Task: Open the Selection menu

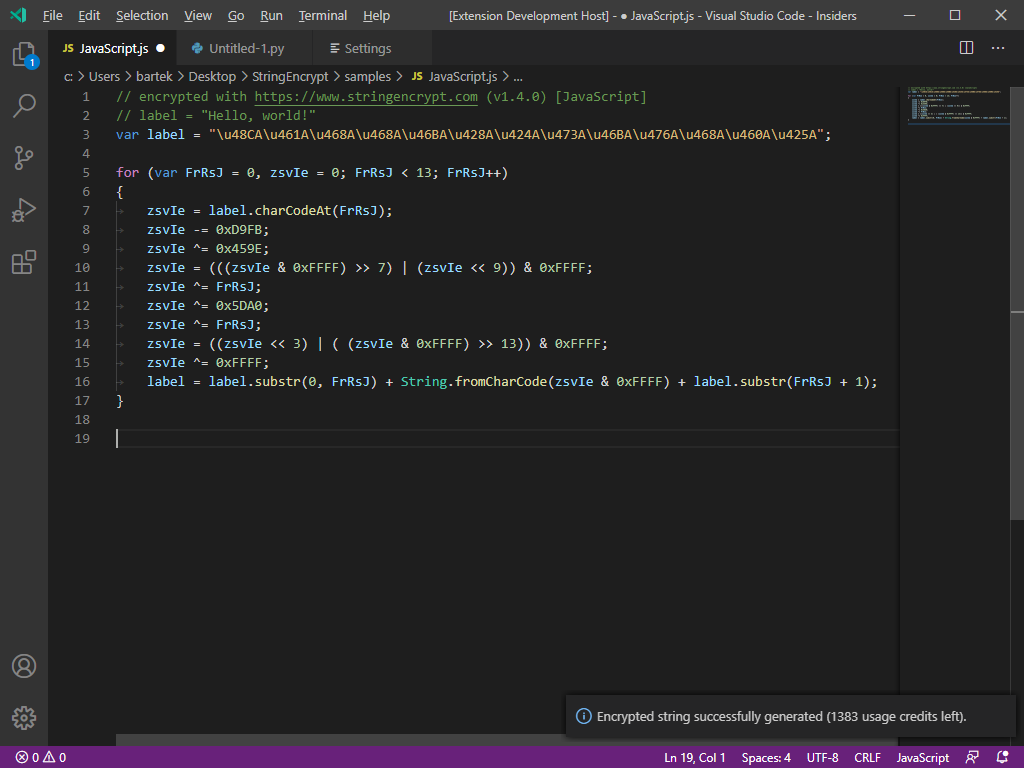Action: [142, 16]
